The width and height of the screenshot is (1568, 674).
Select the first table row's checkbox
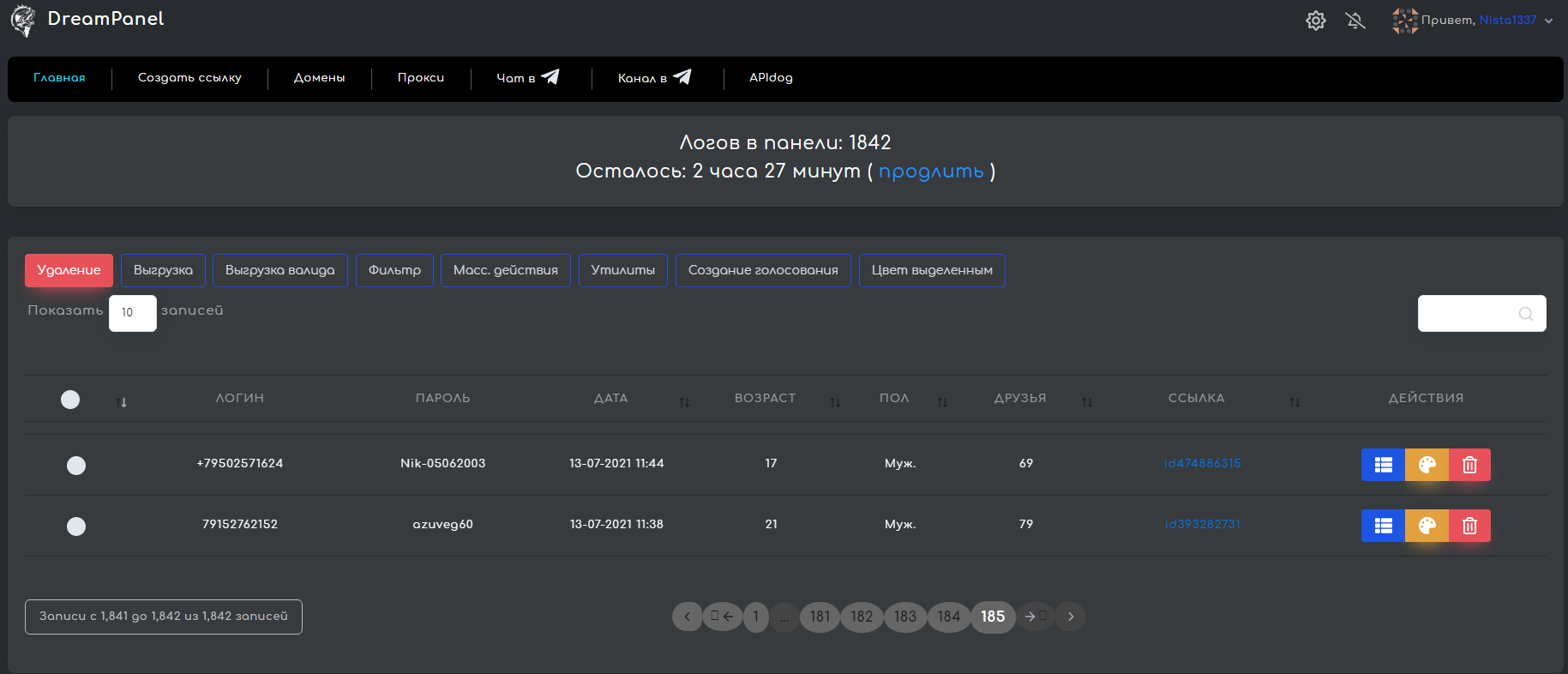[x=76, y=466]
